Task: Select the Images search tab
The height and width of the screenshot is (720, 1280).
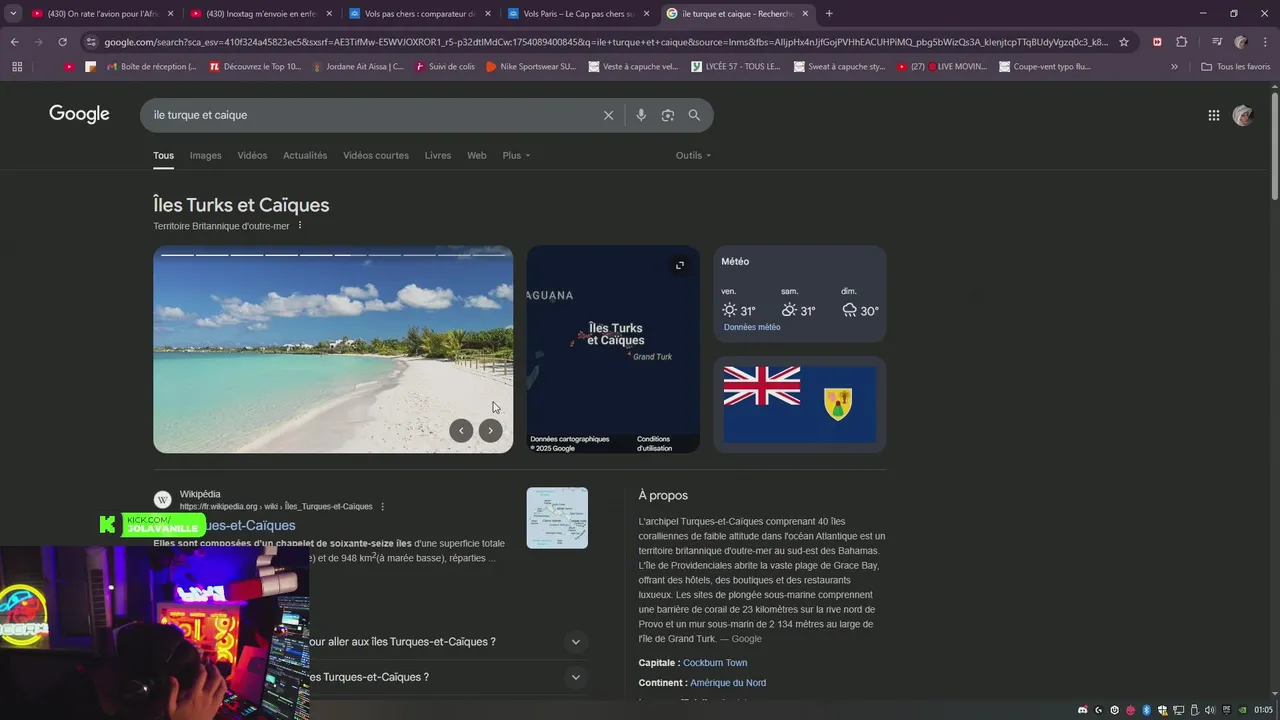Action: point(205,155)
